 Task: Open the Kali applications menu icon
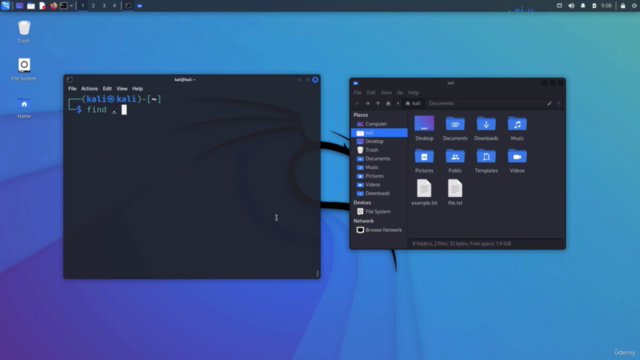pos(6,6)
